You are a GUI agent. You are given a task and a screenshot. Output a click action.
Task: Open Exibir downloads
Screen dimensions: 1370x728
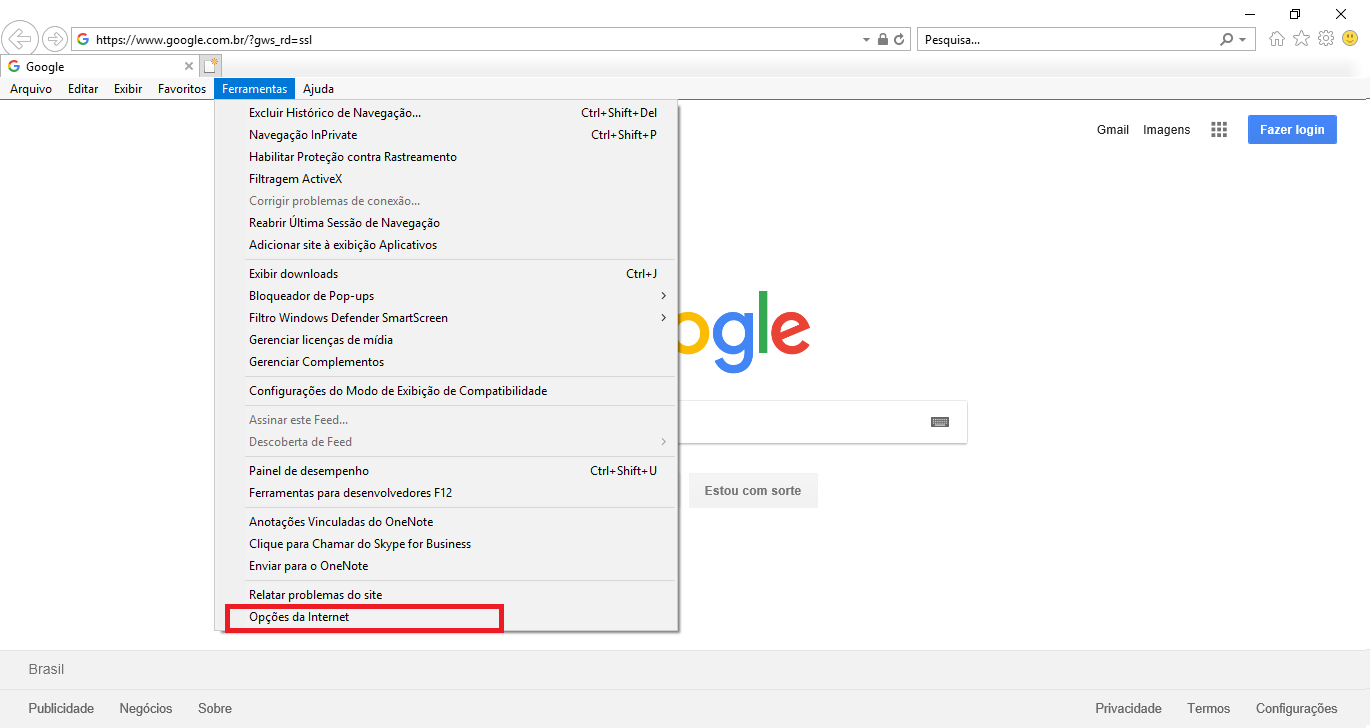click(x=448, y=274)
